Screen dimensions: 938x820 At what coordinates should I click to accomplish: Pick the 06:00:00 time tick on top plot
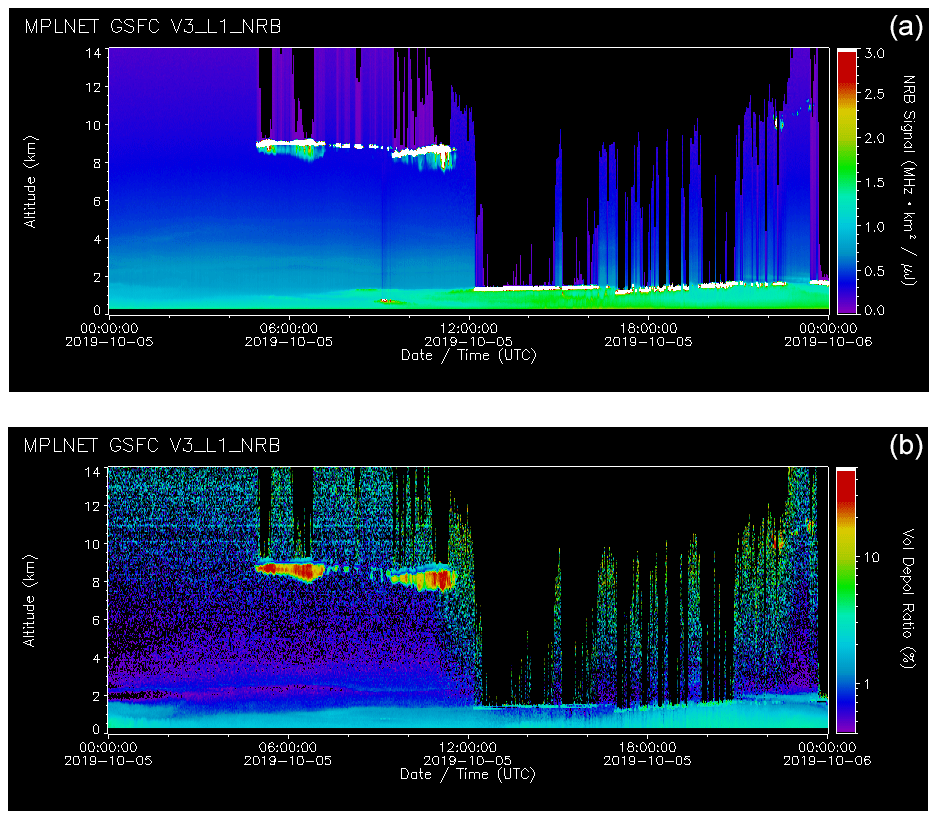(289, 327)
